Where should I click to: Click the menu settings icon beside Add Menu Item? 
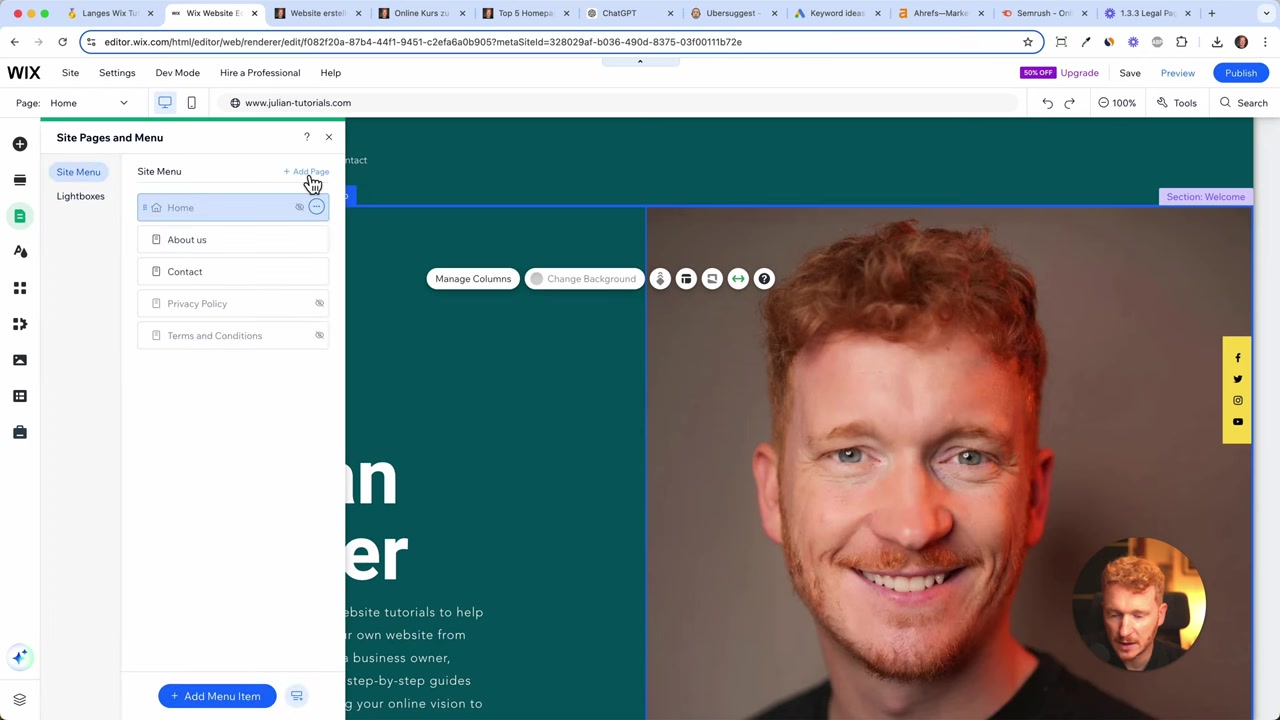[x=297, y=696]
